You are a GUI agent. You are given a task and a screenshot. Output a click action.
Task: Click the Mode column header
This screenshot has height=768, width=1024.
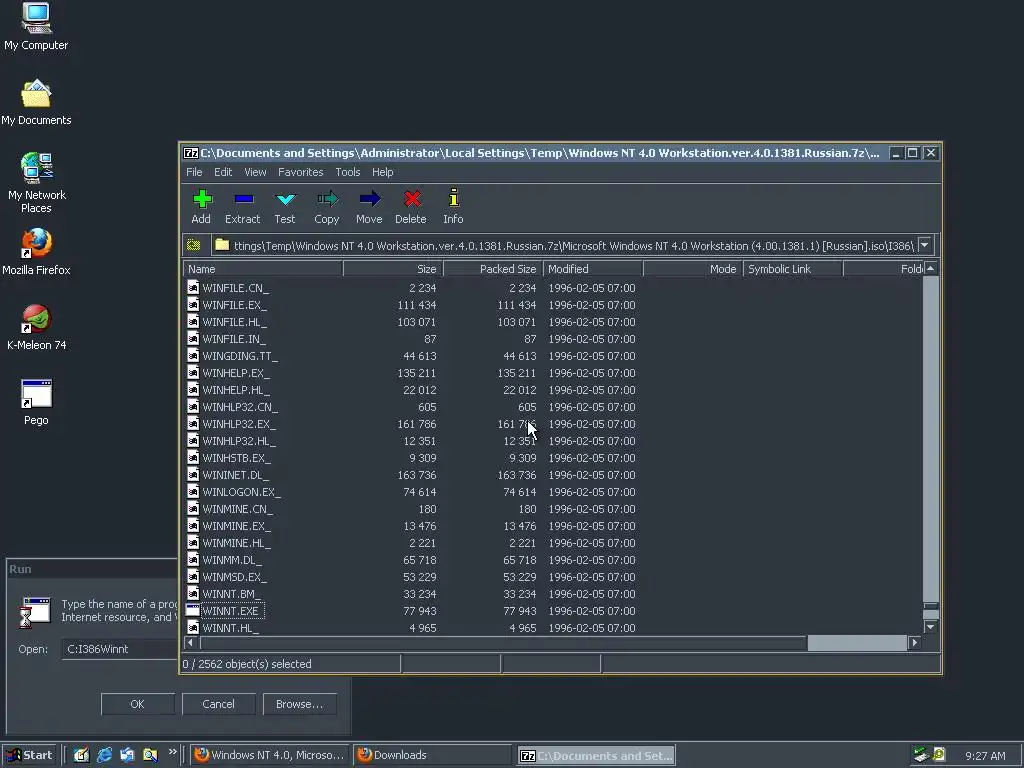[693, 269]
